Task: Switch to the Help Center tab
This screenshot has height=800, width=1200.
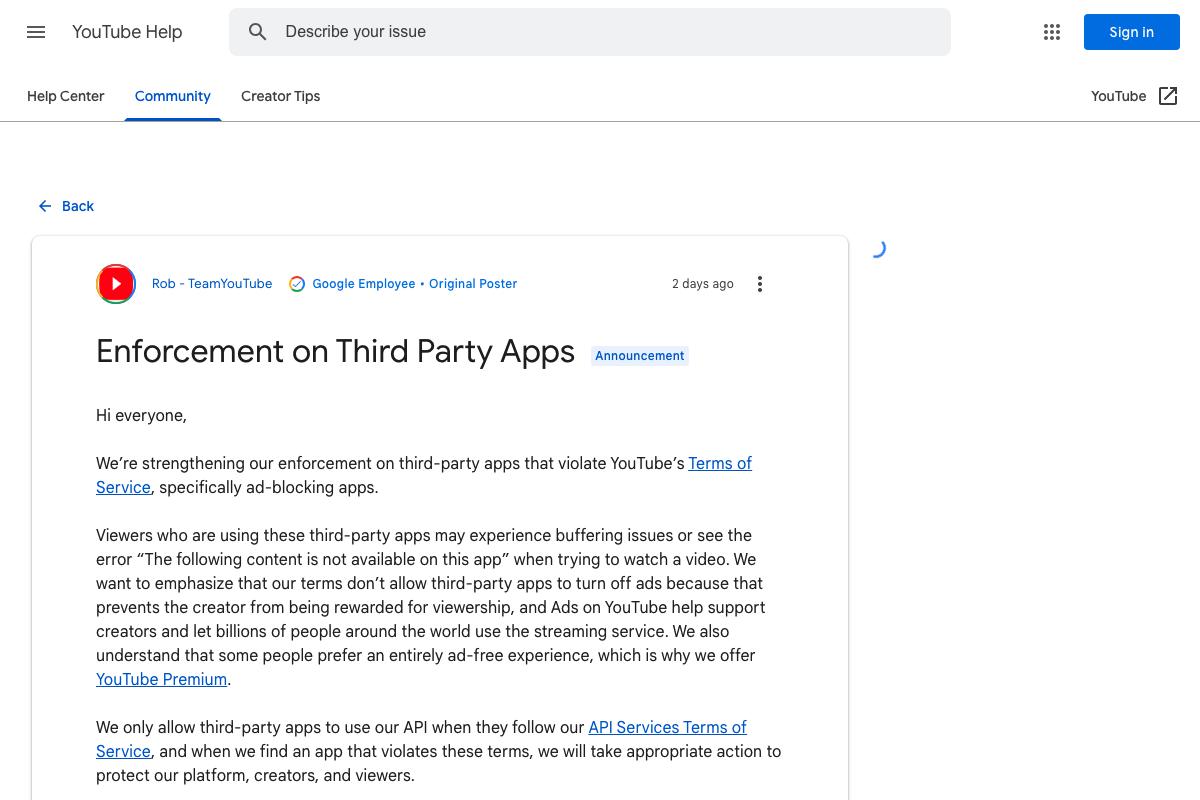Action: coord(66,96)
